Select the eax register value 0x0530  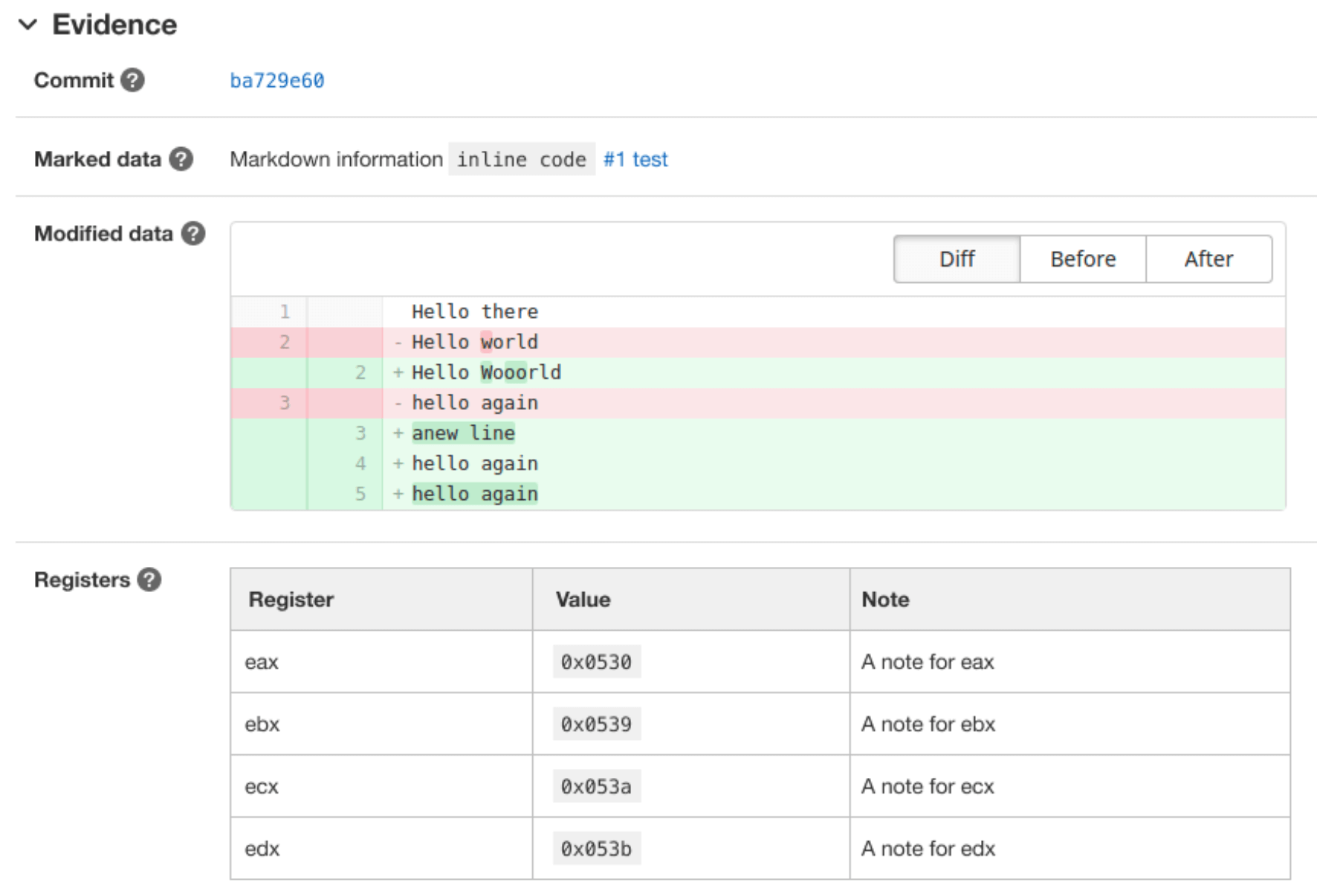pos(596,662)
